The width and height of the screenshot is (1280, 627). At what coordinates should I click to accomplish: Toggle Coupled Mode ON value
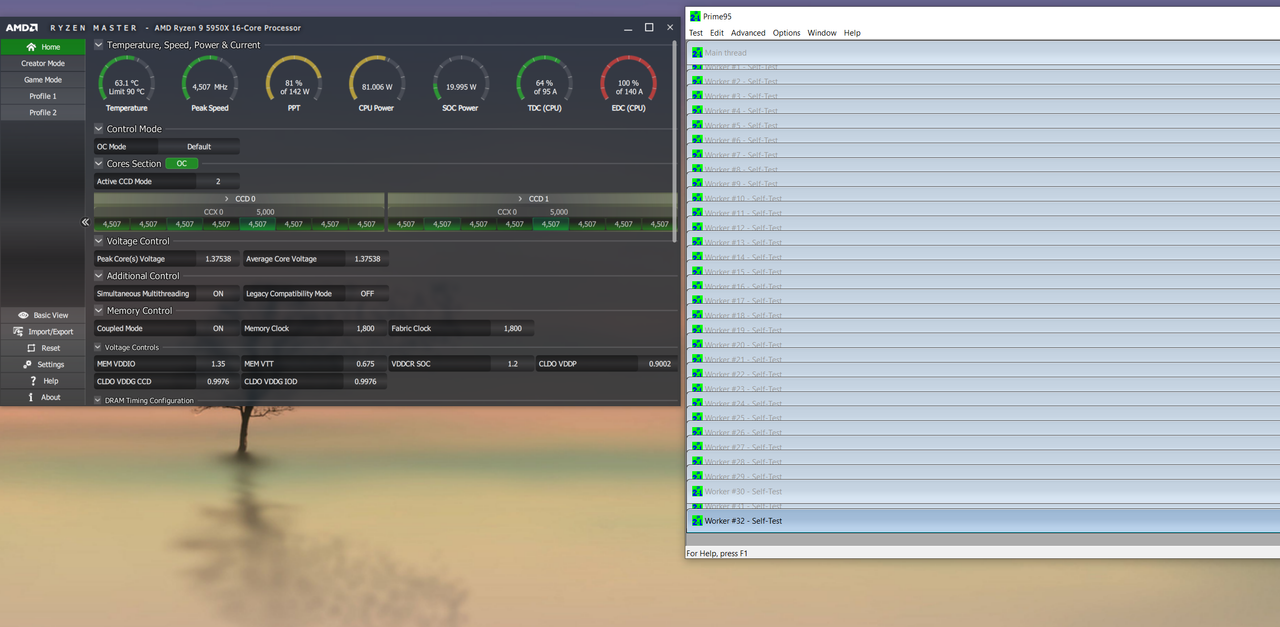tap(218, 328)
